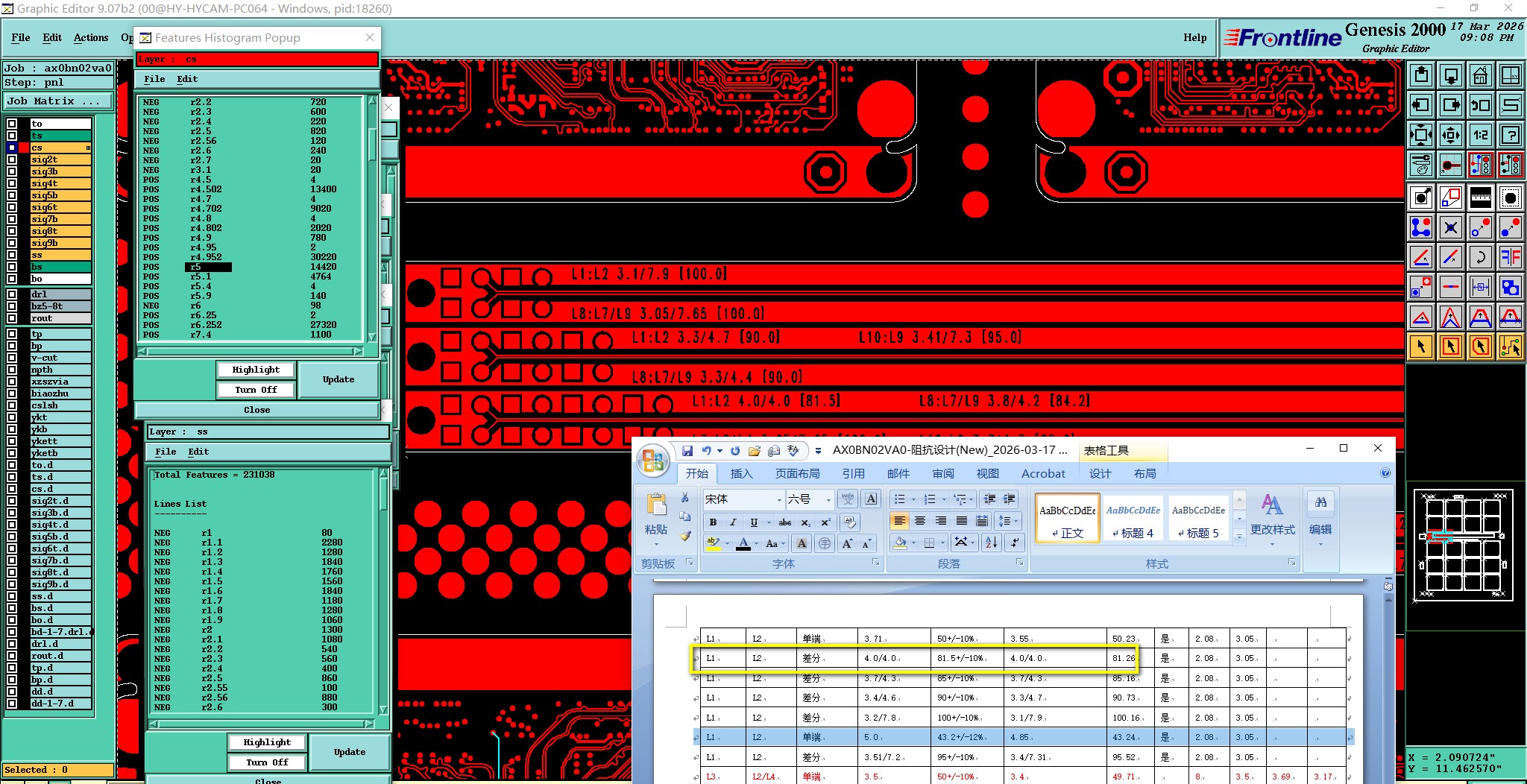
Task: Click the shading paint bucket color
Action: (x=900, y=543)
